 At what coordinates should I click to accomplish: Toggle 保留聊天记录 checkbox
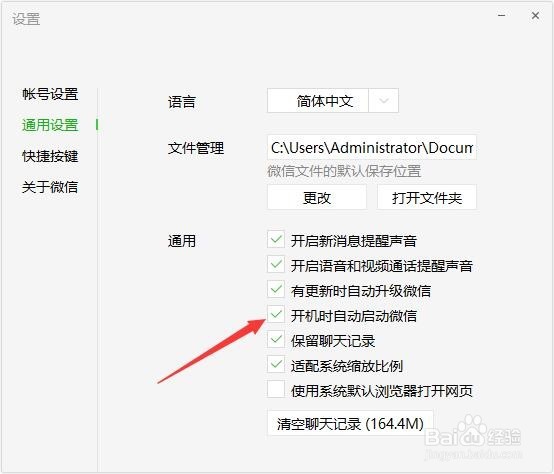[276, 339]
